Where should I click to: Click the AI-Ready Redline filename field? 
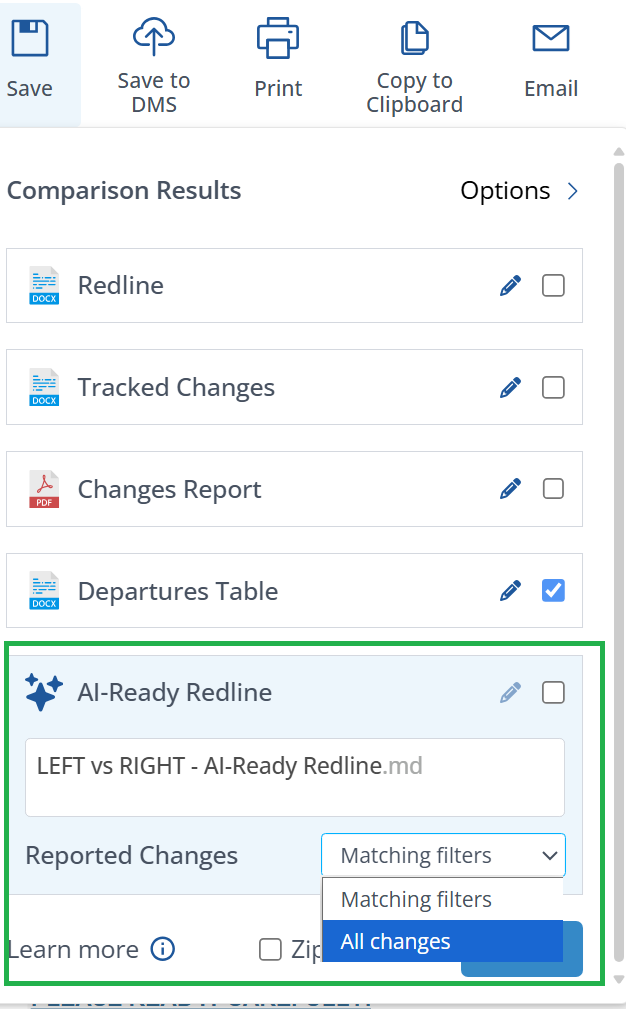coord(295,778)
